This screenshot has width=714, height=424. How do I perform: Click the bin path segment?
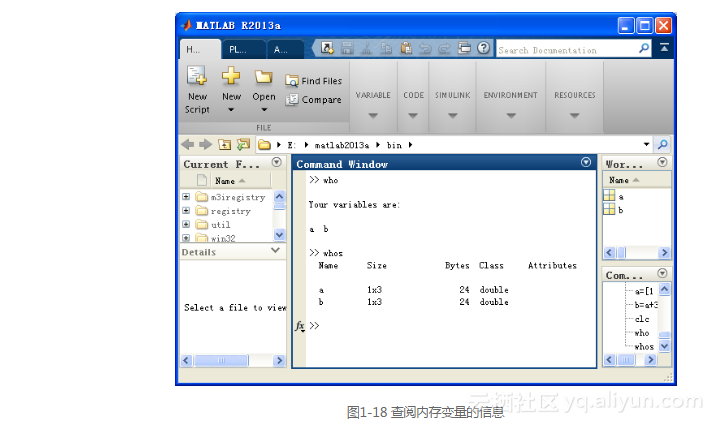point(394,145)
